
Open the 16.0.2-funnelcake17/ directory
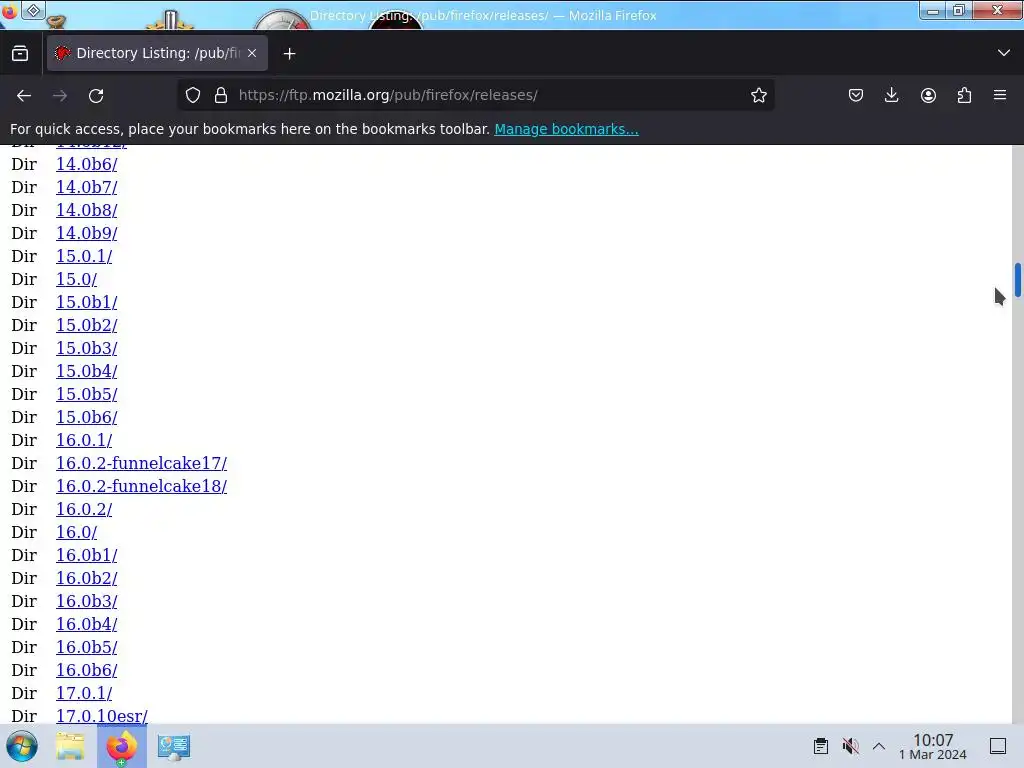click(141, 463)
